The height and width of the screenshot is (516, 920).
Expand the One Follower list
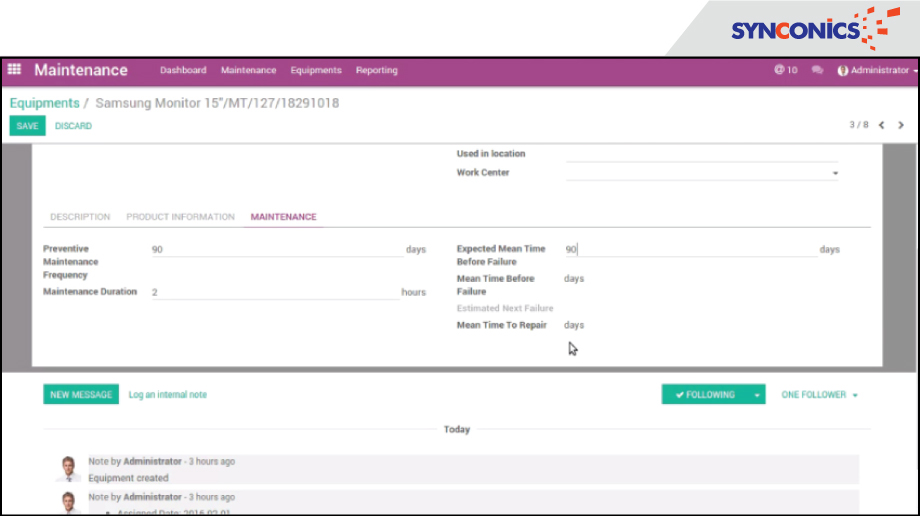point(819,394)
